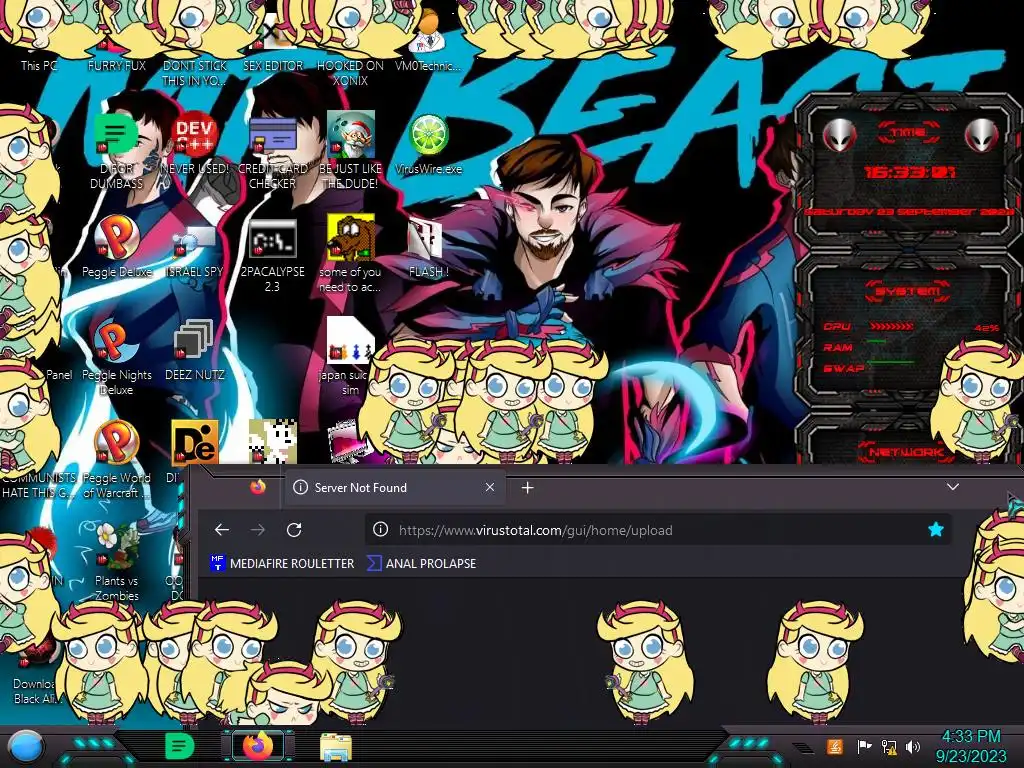This screenshot has height=768, width=1024.
Task: Click the Start orb
Action: pos(26,748)
